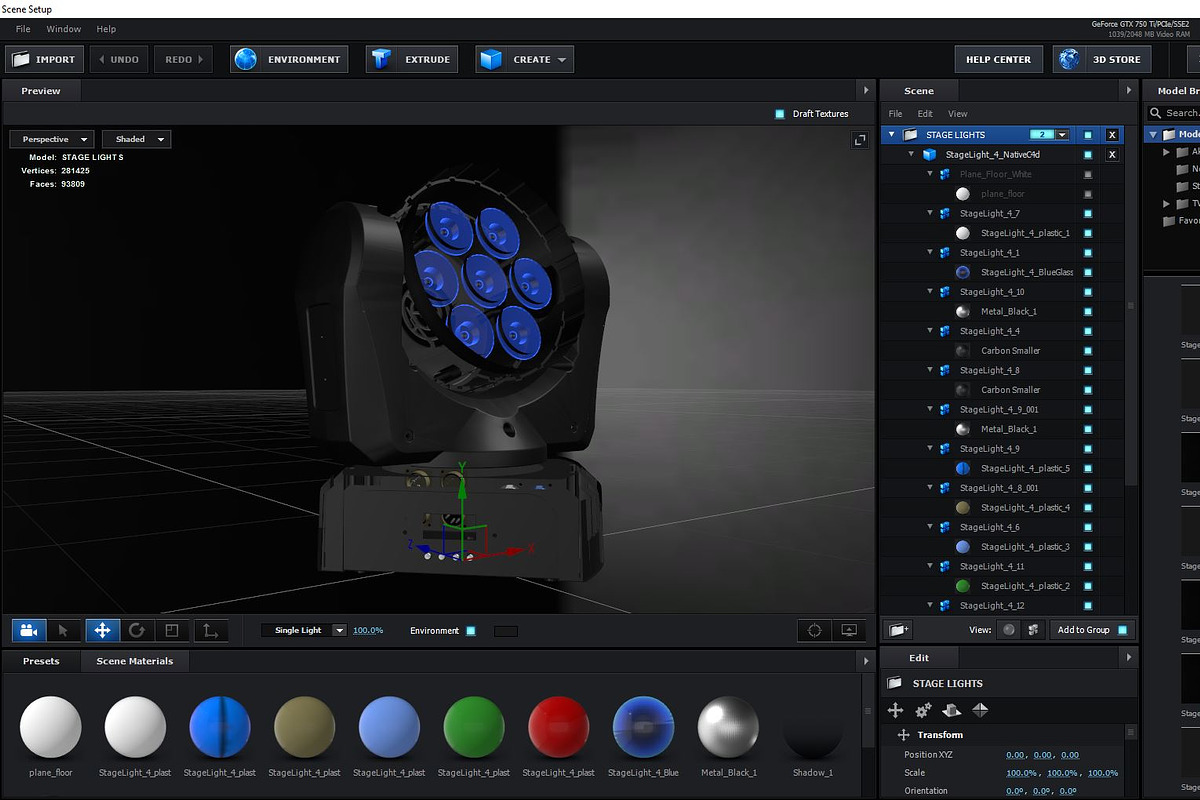
Task: Toggle the Add to Group checkbox
Action: 1123,630
